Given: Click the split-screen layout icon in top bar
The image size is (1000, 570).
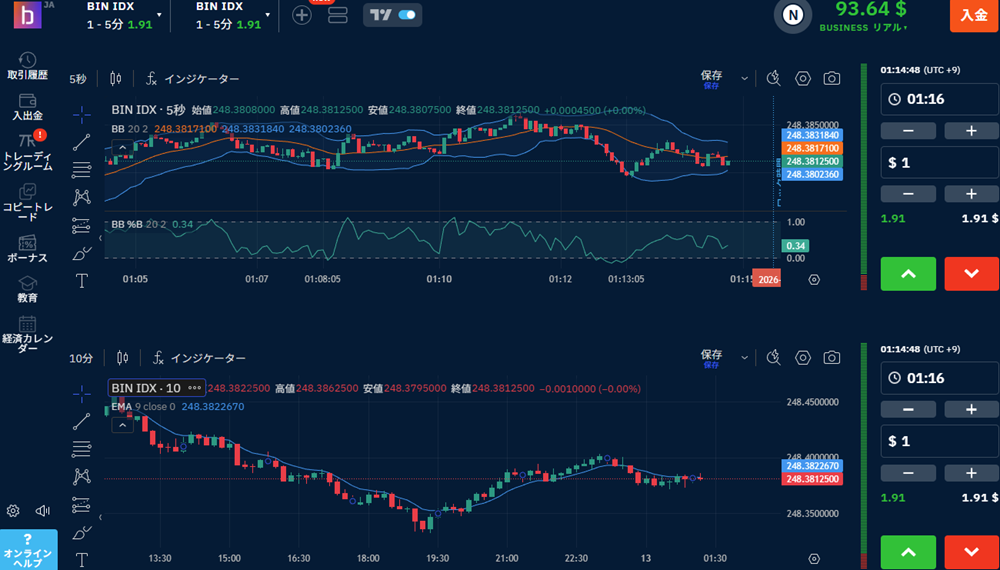Looking at the screenshot, I should point(337,15).
